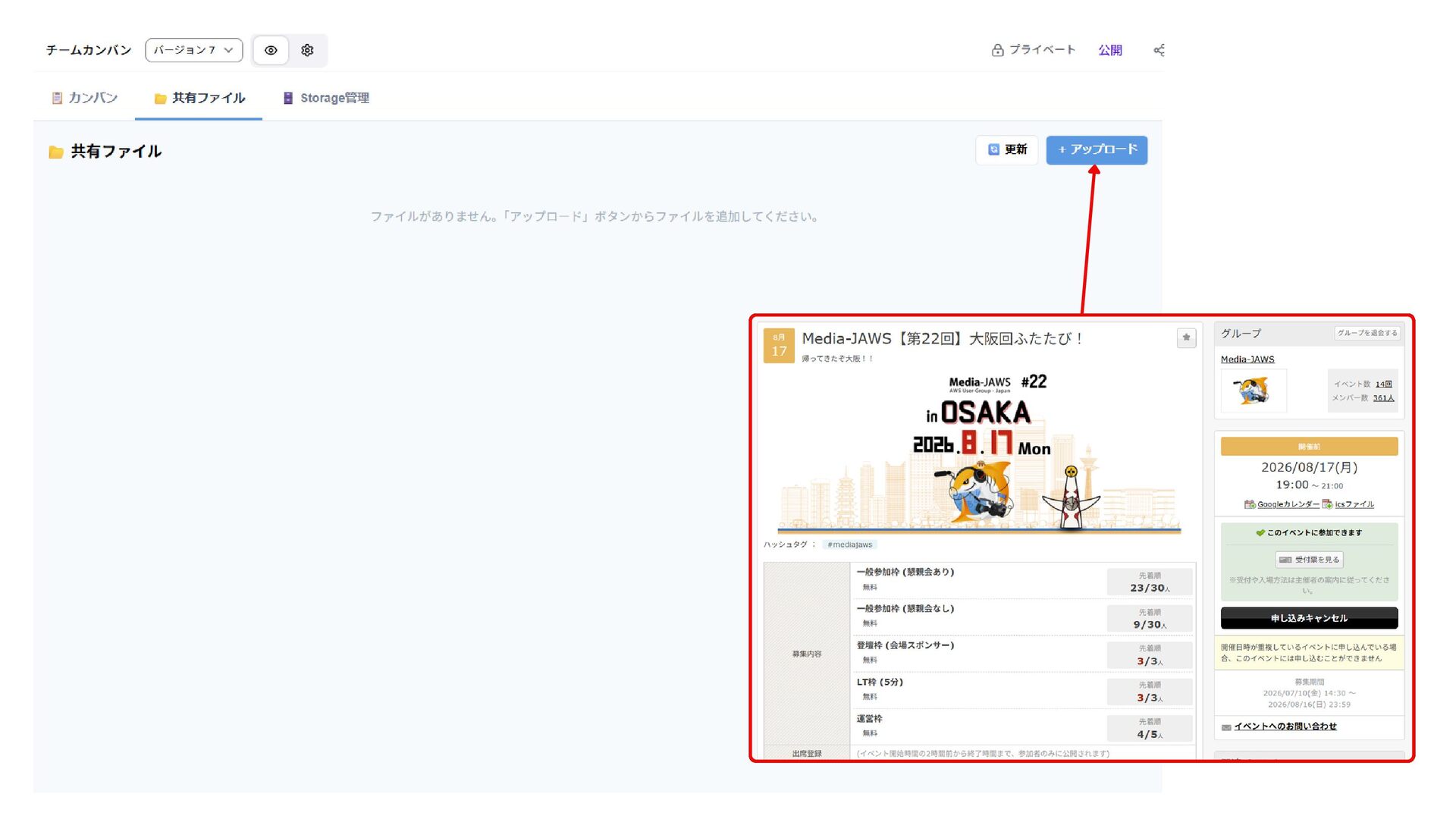The height and width of the screenshot is (819, 1456).
Task: Open the イベント数 14回 link
Action: pyautogui.click(x=1384, y=384)
